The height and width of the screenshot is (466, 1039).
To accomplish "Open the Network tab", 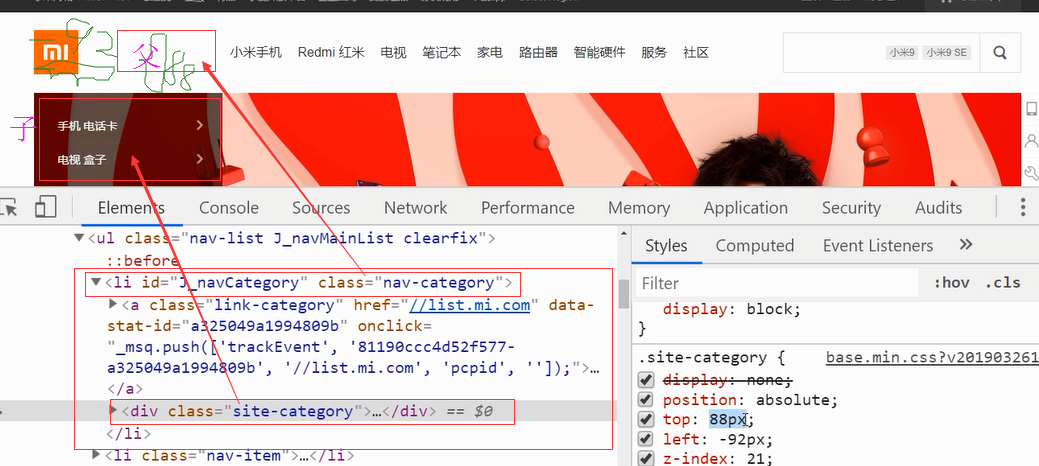I will 415,207.
